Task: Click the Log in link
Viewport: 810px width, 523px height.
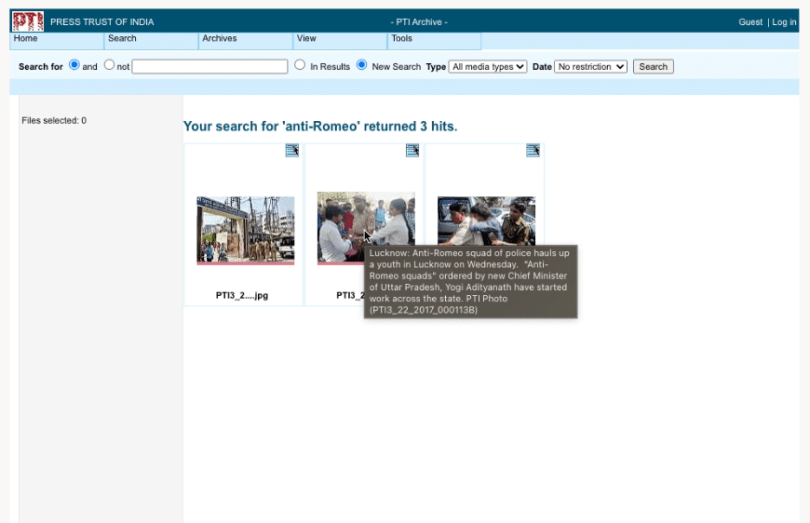Action: pos(784,22)
